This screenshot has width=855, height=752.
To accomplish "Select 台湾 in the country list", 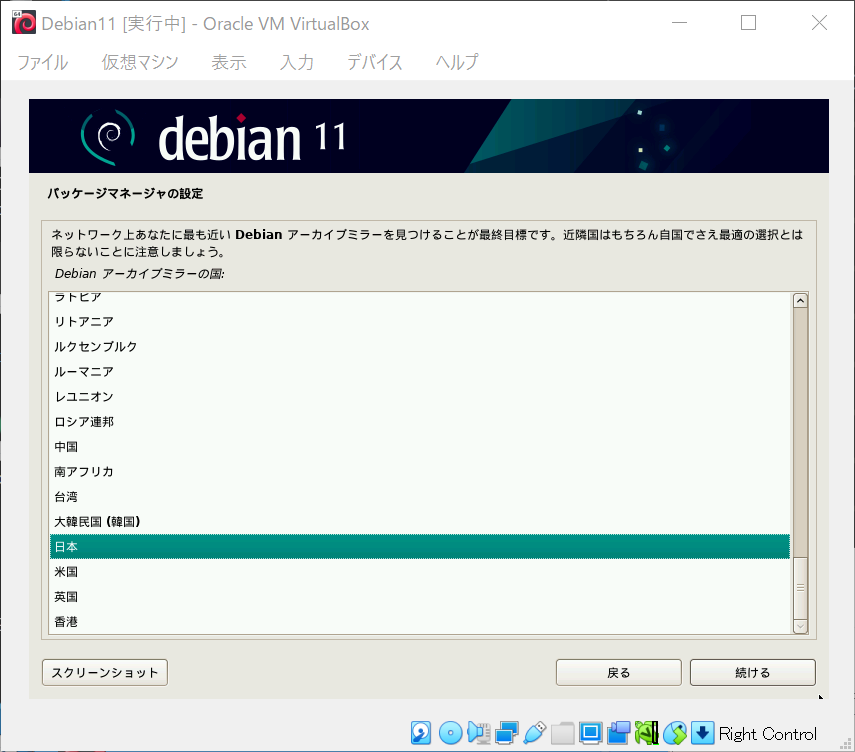I will pyautogui.click(x=420, y=497).
